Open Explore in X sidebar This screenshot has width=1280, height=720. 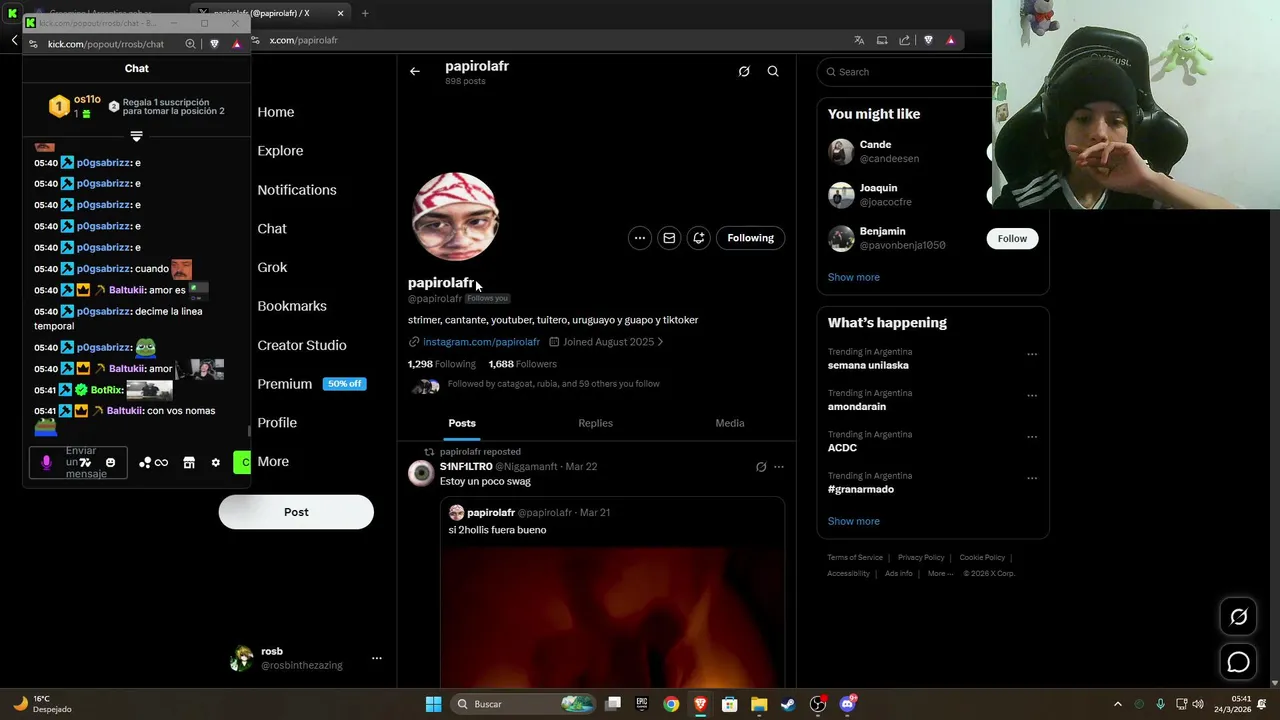point(280,151)
